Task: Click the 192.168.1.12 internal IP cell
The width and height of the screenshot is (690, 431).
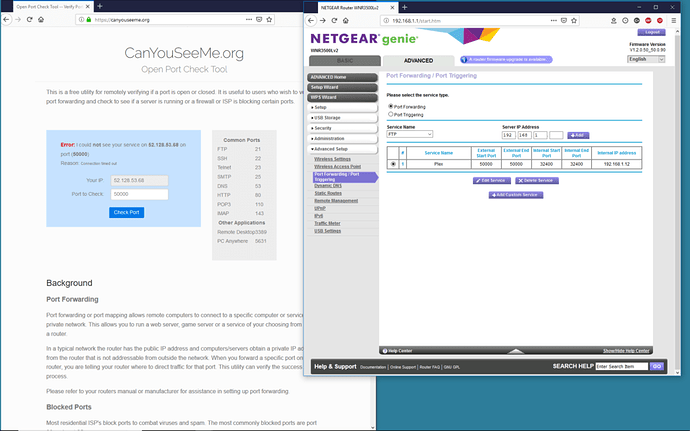Action: pyautogui.click(x=617, y=164)
